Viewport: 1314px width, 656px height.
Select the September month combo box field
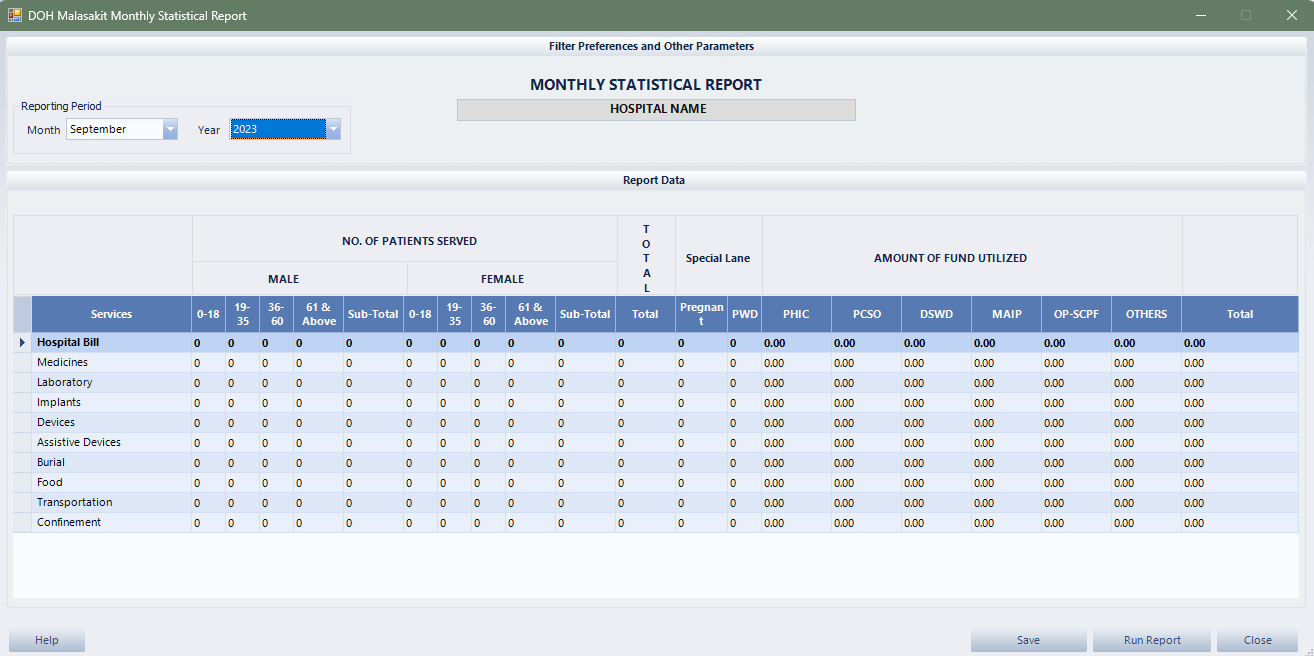coord(113,129)
